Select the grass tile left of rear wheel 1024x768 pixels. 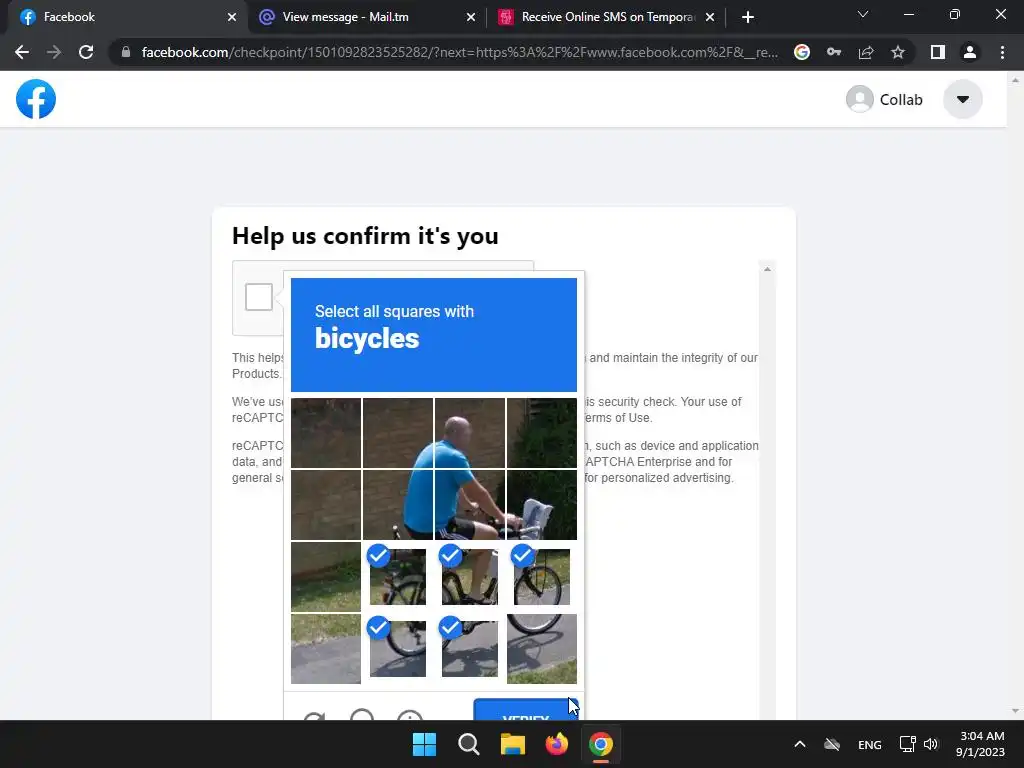click(x=326, y=577)
